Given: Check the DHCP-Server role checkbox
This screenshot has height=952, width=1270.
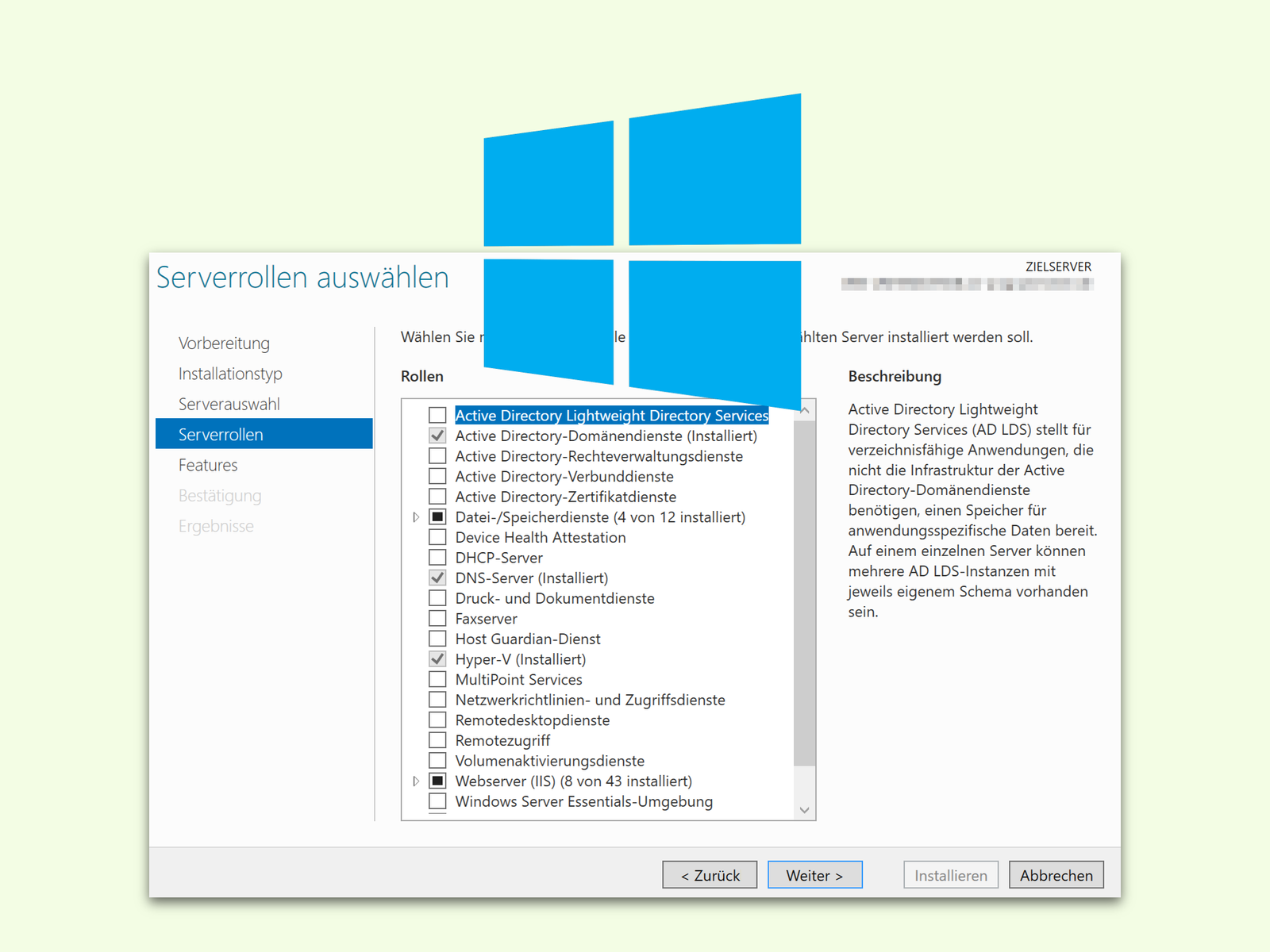Looking at the screenshot, I should (437, 558).
